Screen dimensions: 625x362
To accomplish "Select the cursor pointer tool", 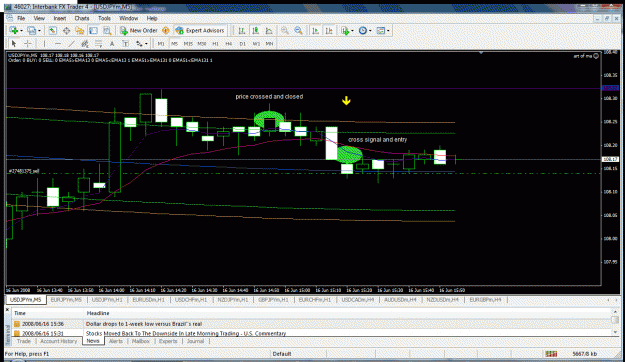I will [14, 43].
